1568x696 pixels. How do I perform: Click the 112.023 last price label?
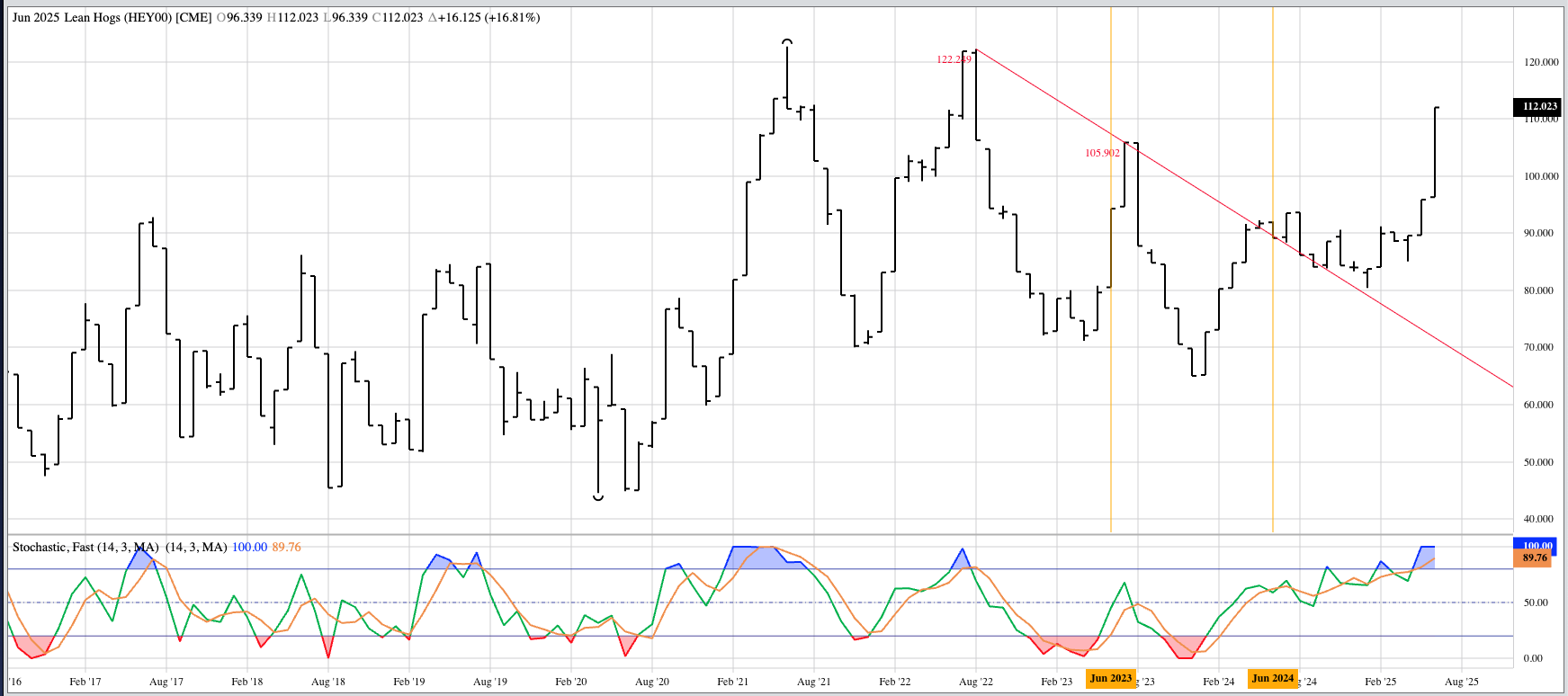tap(1539, 106)
